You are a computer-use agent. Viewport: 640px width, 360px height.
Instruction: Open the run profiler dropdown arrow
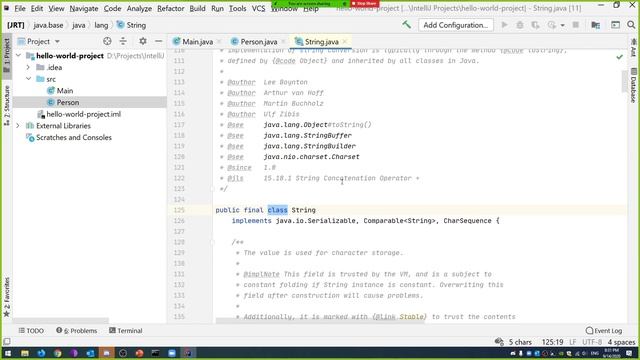point(562,25)
